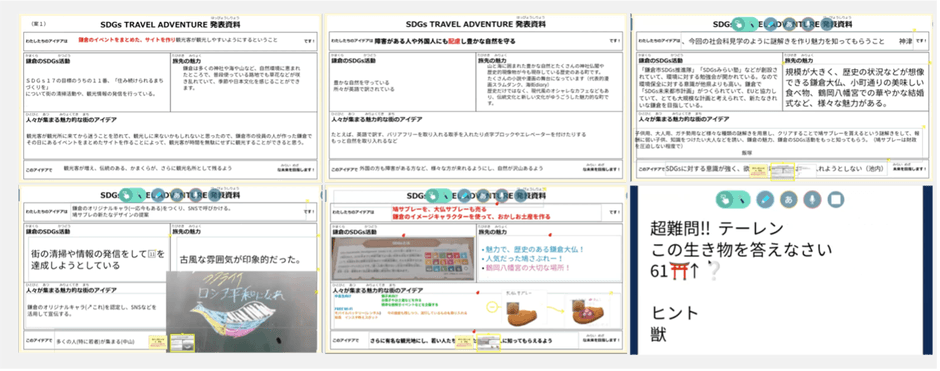Click the 獣 hint character
Screen dimensions: 940x371
[x=658, y=334]
